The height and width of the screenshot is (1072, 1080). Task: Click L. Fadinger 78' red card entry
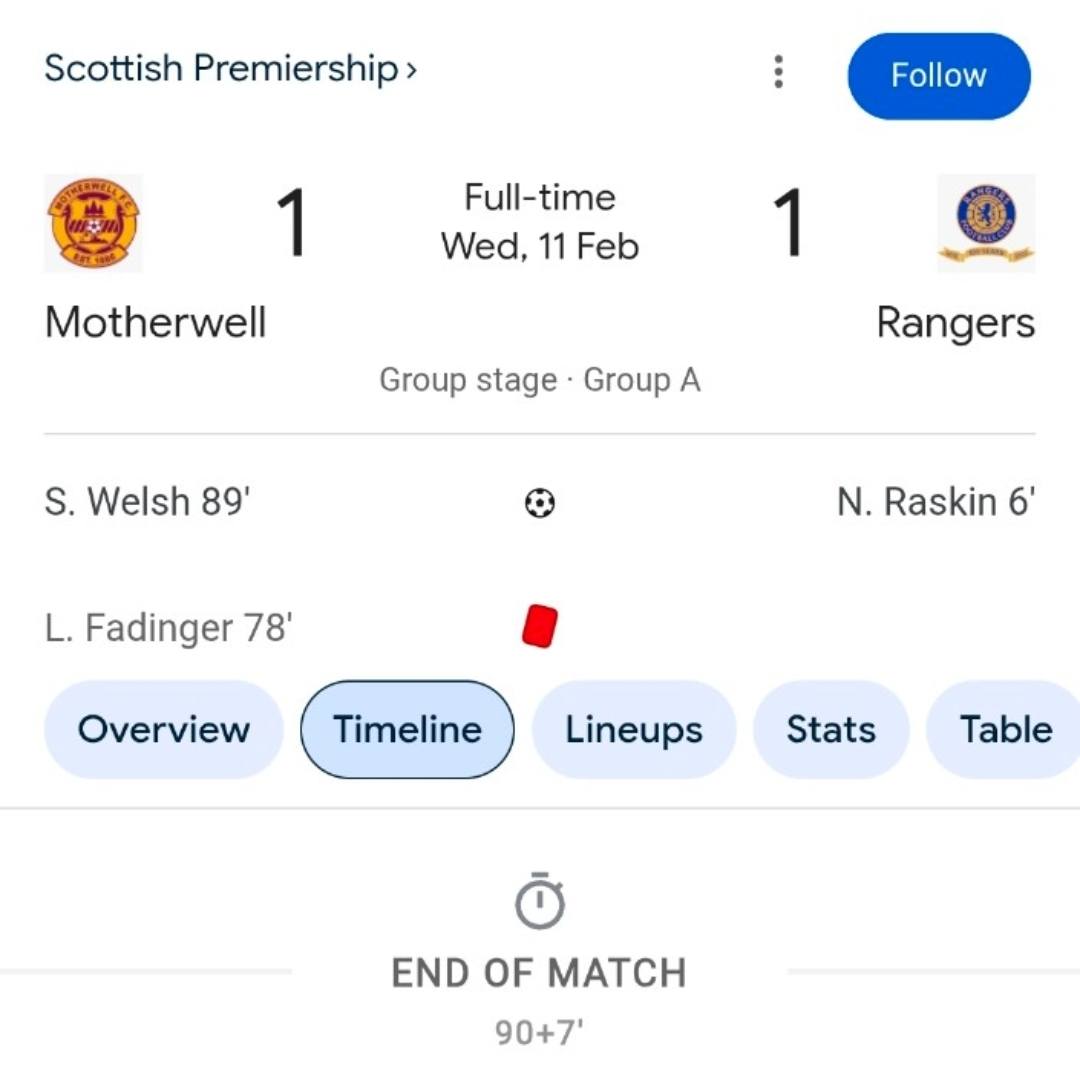click(169, 628)
